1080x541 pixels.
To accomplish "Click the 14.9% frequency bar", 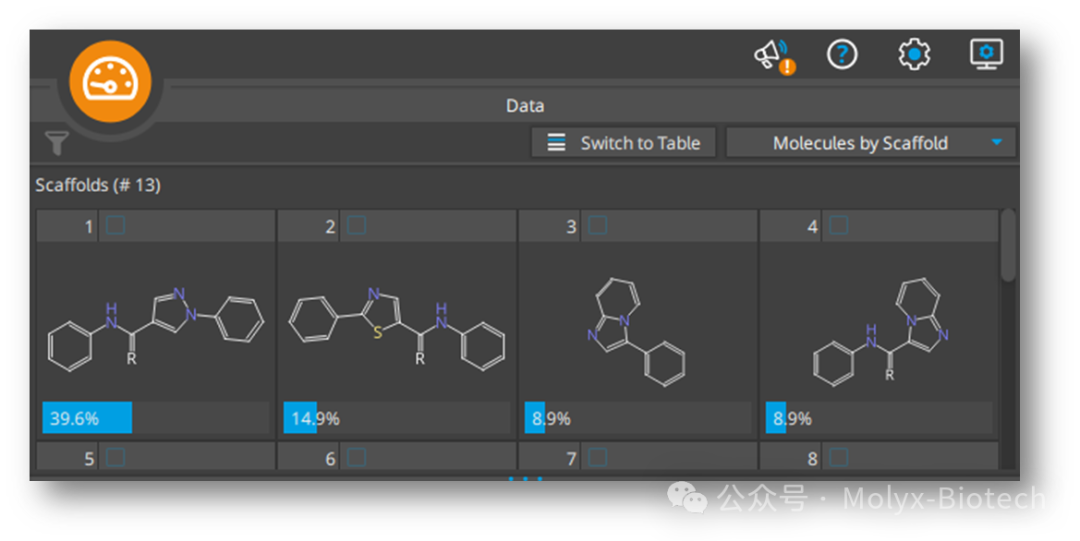I will click(x=397, y=418).
